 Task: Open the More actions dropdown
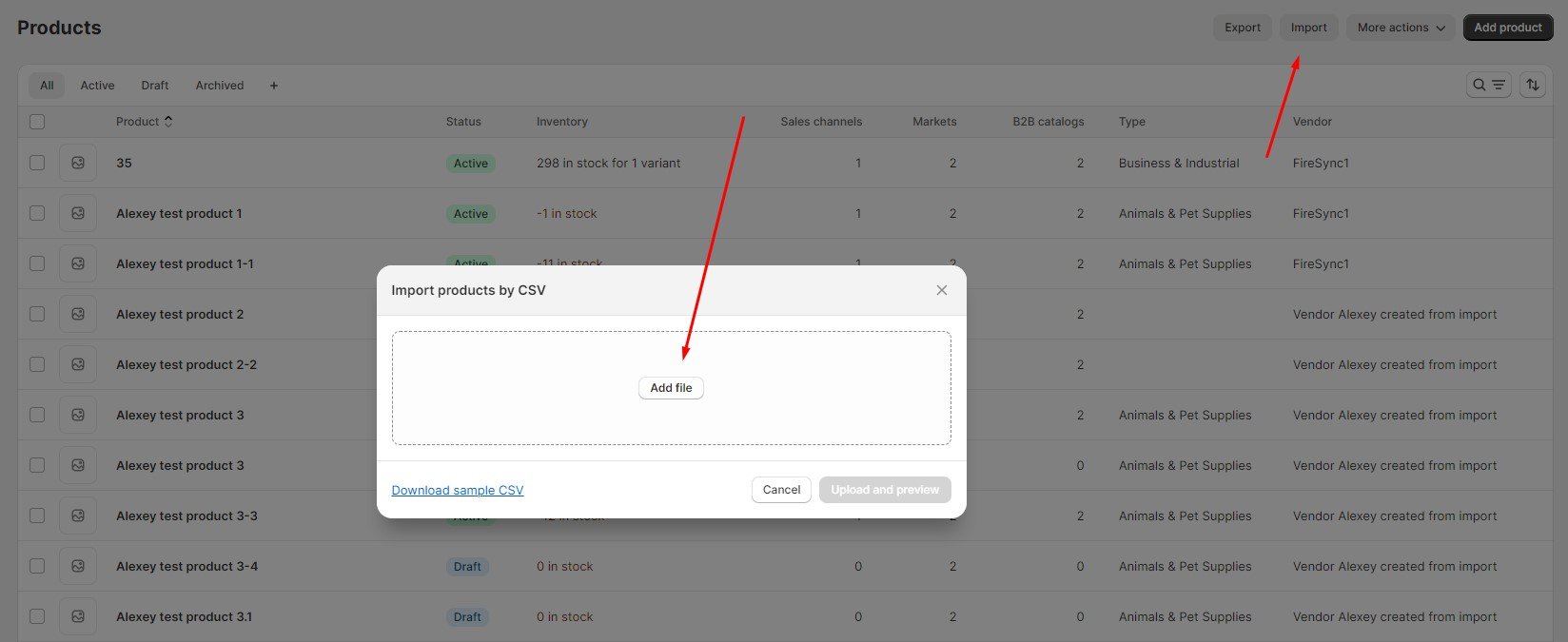pyautogui.click(x=1401, y=28)
